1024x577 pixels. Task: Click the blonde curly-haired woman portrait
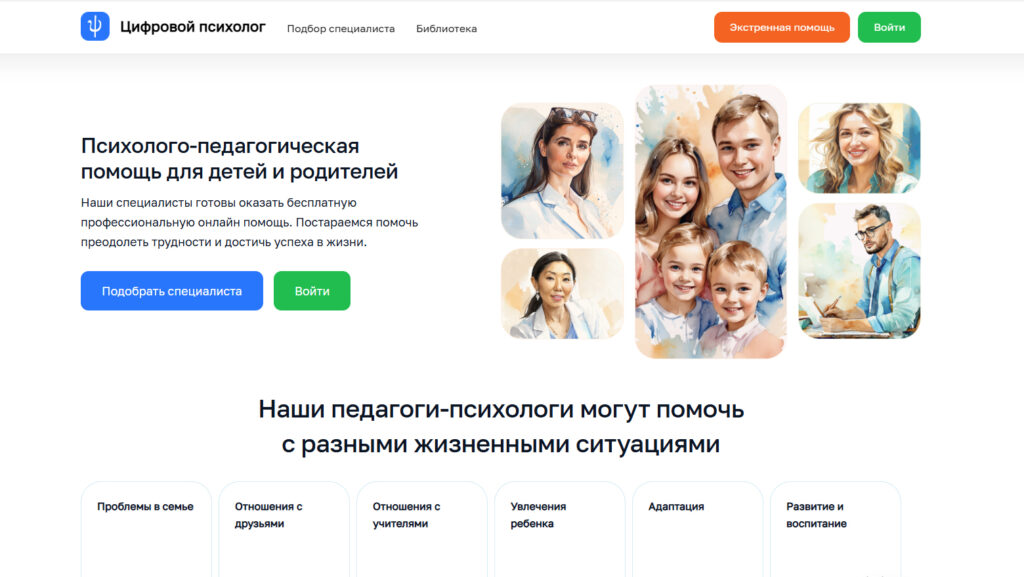pyautogui.click(x=859, y=148)
